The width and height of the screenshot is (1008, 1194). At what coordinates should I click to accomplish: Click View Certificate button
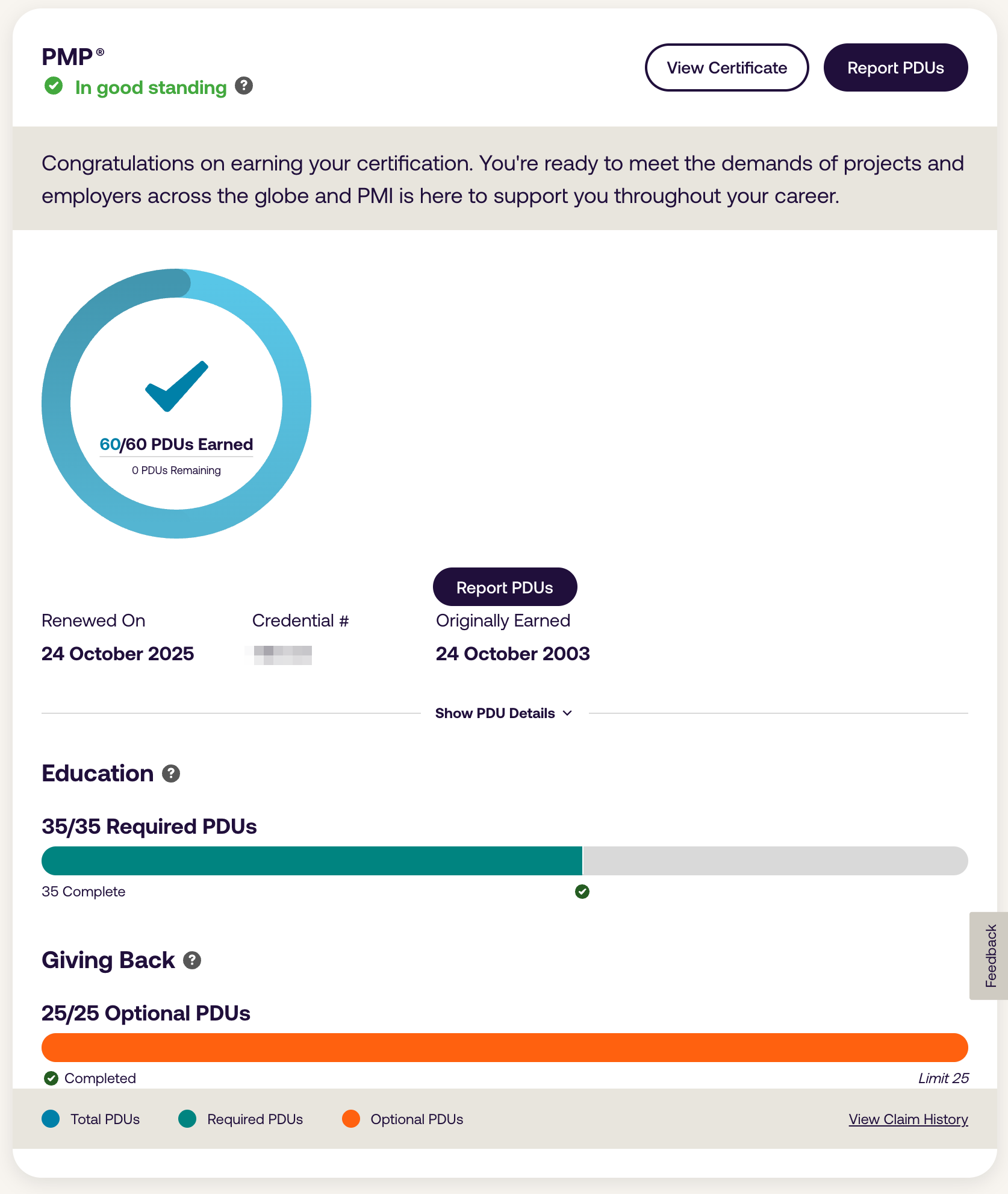coord(726,67)
